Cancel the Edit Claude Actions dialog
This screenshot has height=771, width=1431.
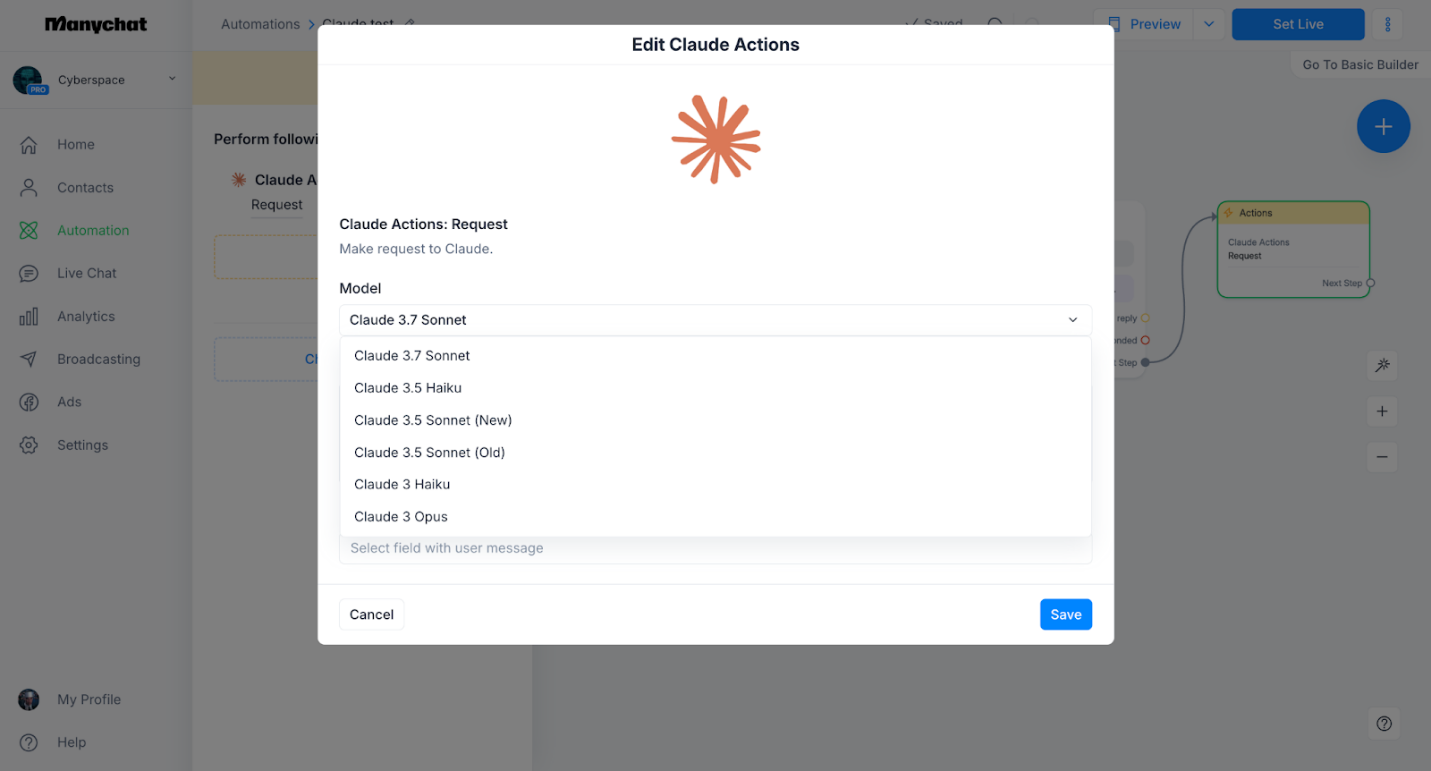pyautogui.click(x=371, y=614)
